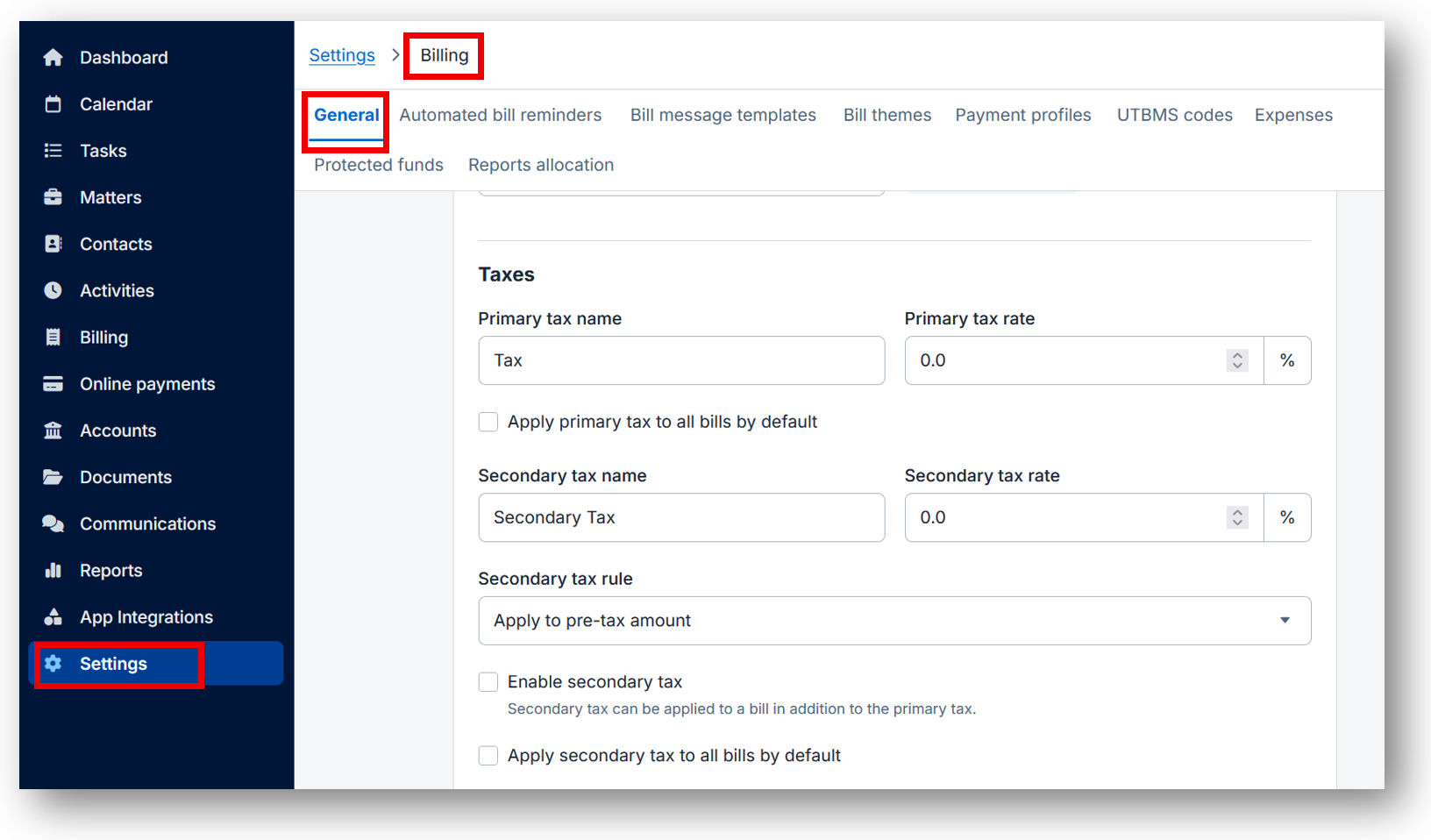Image resolution: width=1431 pixels, height=840 pixels.
Task: Enable apply primary tax to all bills
Action: click(x=488, y=422)
